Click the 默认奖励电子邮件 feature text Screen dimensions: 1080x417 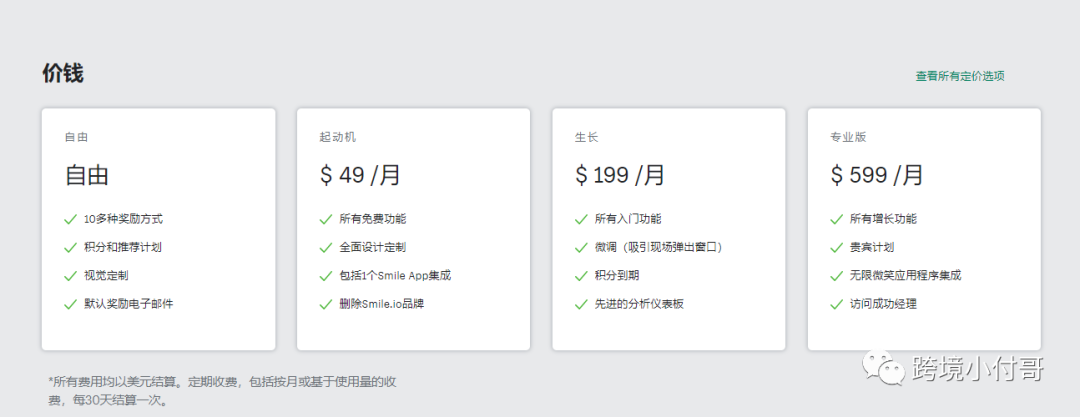(x=128, y=303)
